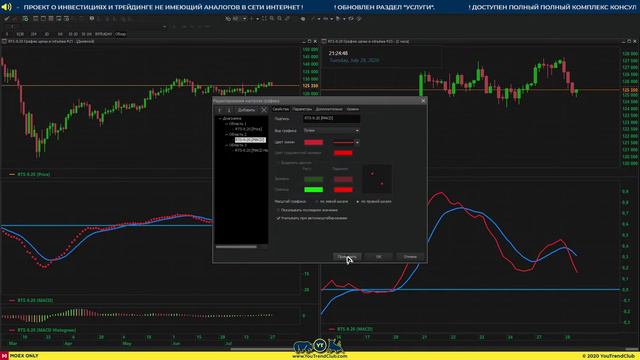Close the chart settings dialog

423,101
